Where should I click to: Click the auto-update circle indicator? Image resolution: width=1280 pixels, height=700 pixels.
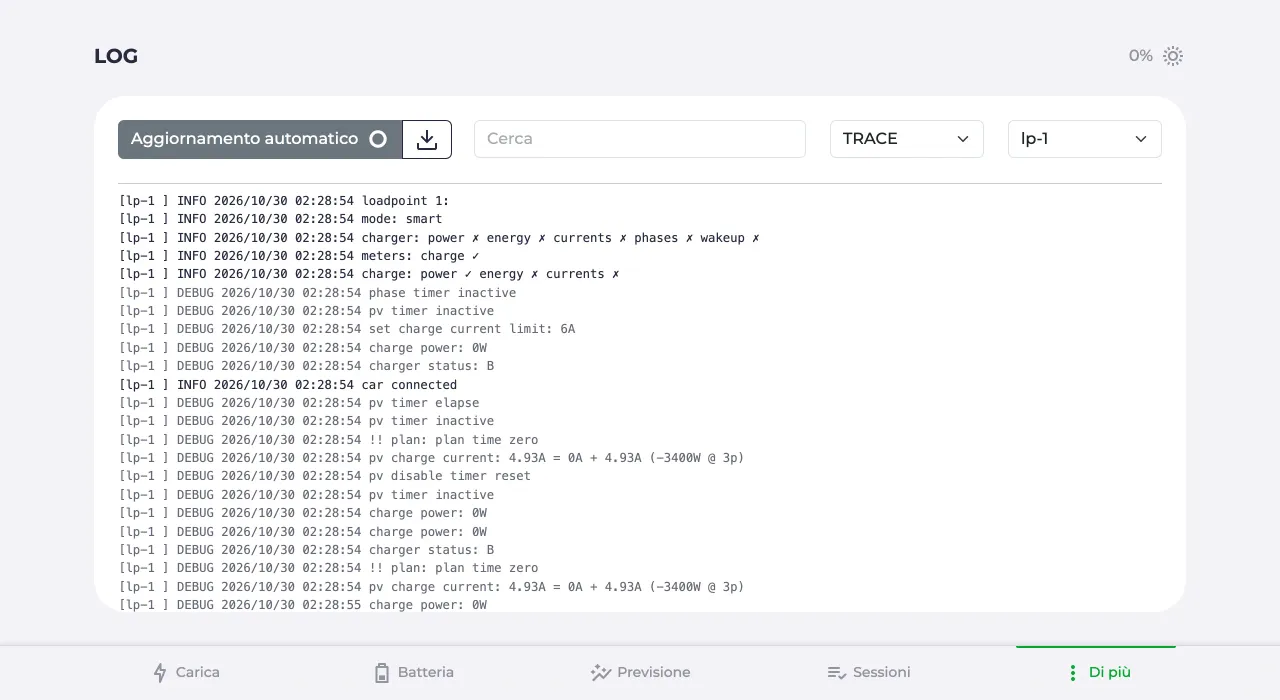(x=378, y=139)
